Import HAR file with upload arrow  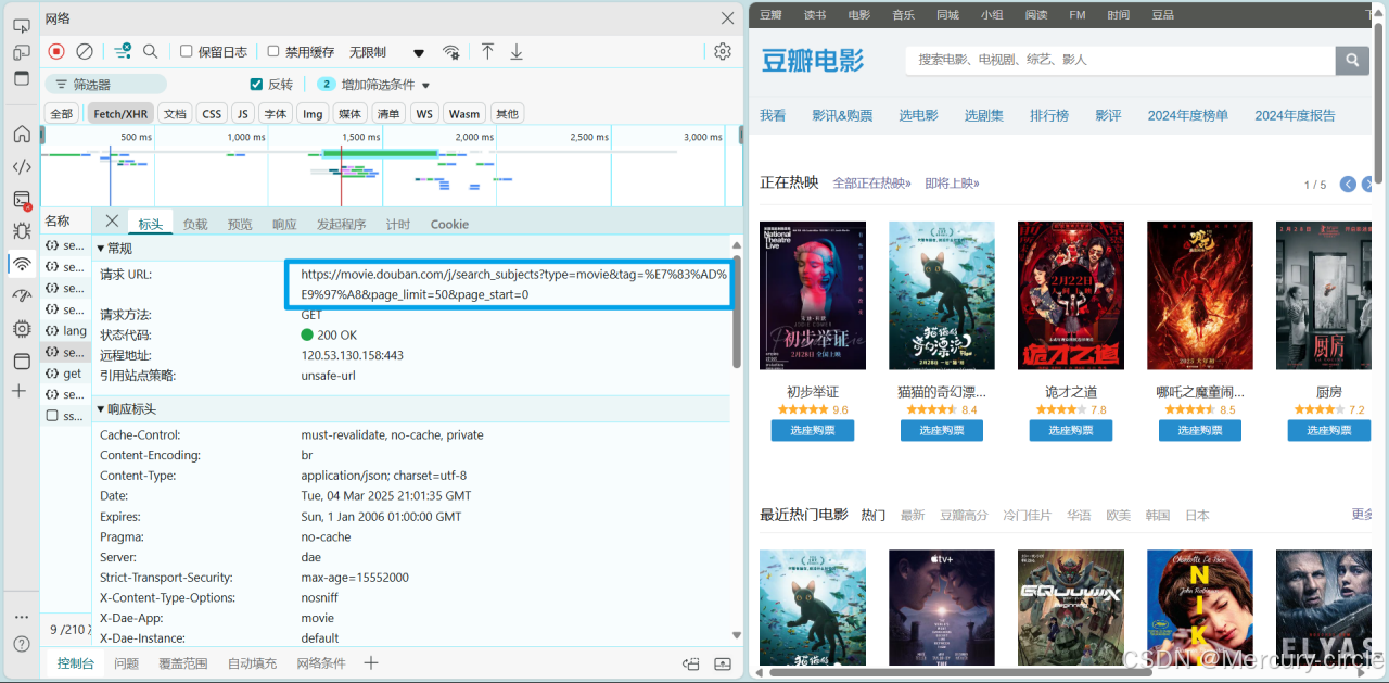(488, 51)
